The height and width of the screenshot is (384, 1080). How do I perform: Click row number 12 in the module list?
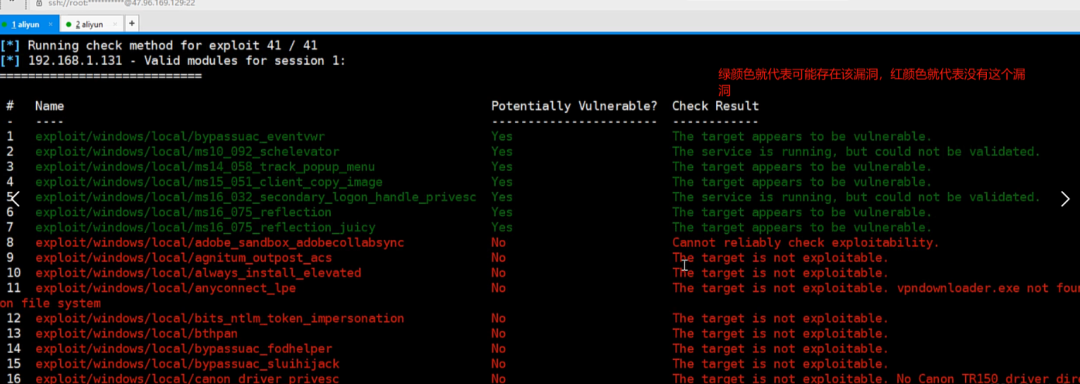[14, 318]
